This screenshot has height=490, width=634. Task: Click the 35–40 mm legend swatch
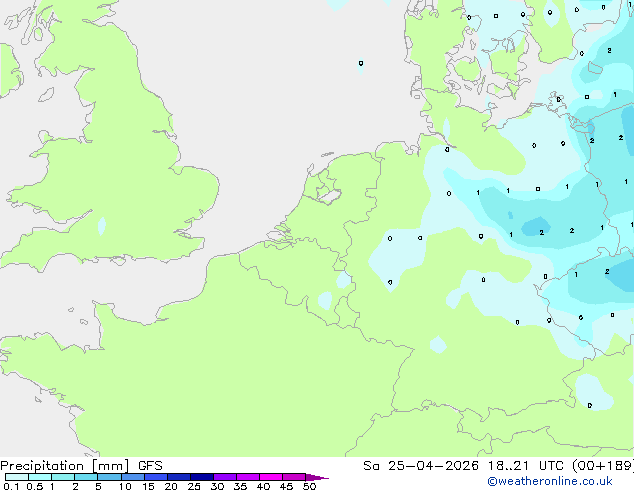tap(248, 477)
